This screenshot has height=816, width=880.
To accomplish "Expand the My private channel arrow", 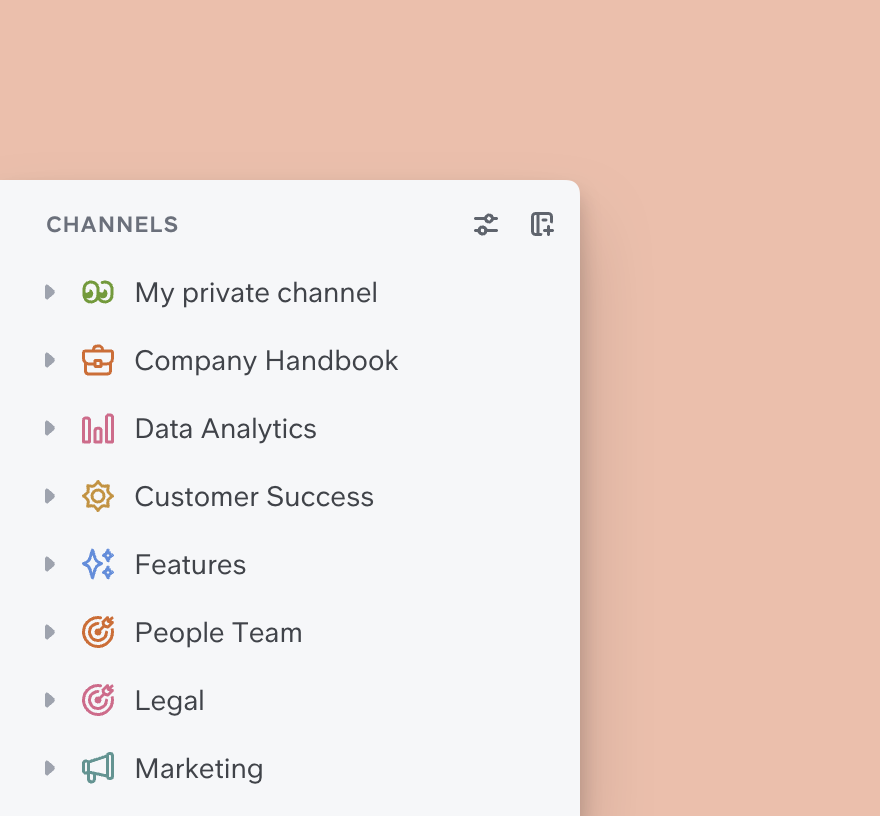I will pos(49,292).
